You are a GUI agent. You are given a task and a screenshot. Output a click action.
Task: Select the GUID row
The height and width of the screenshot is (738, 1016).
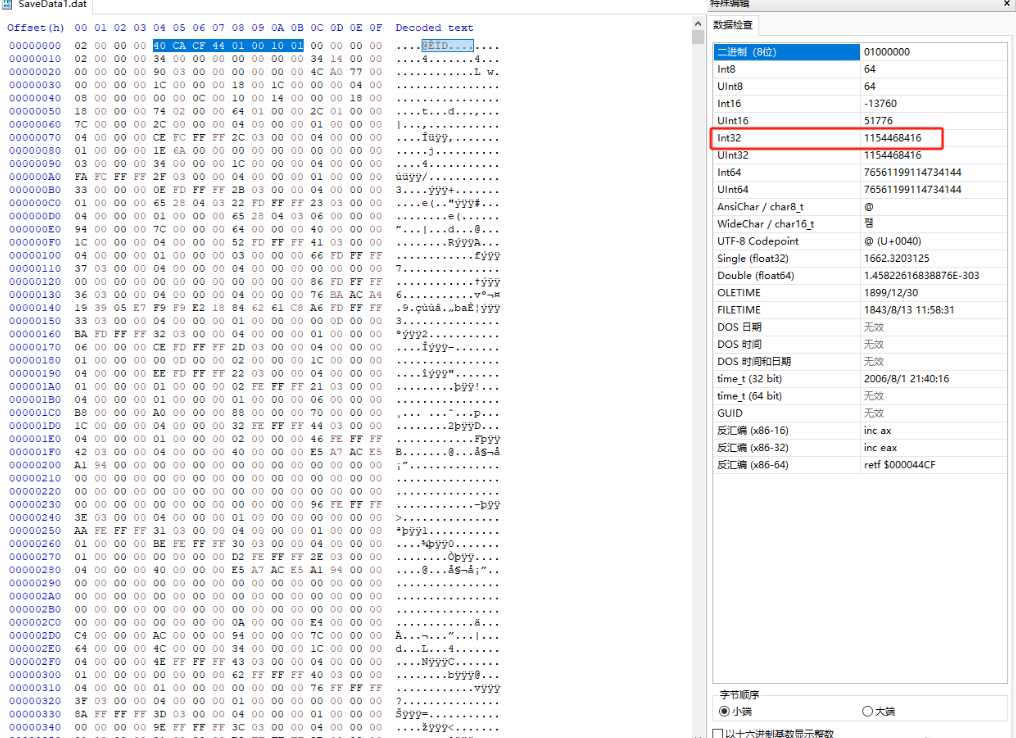(860, 413)
